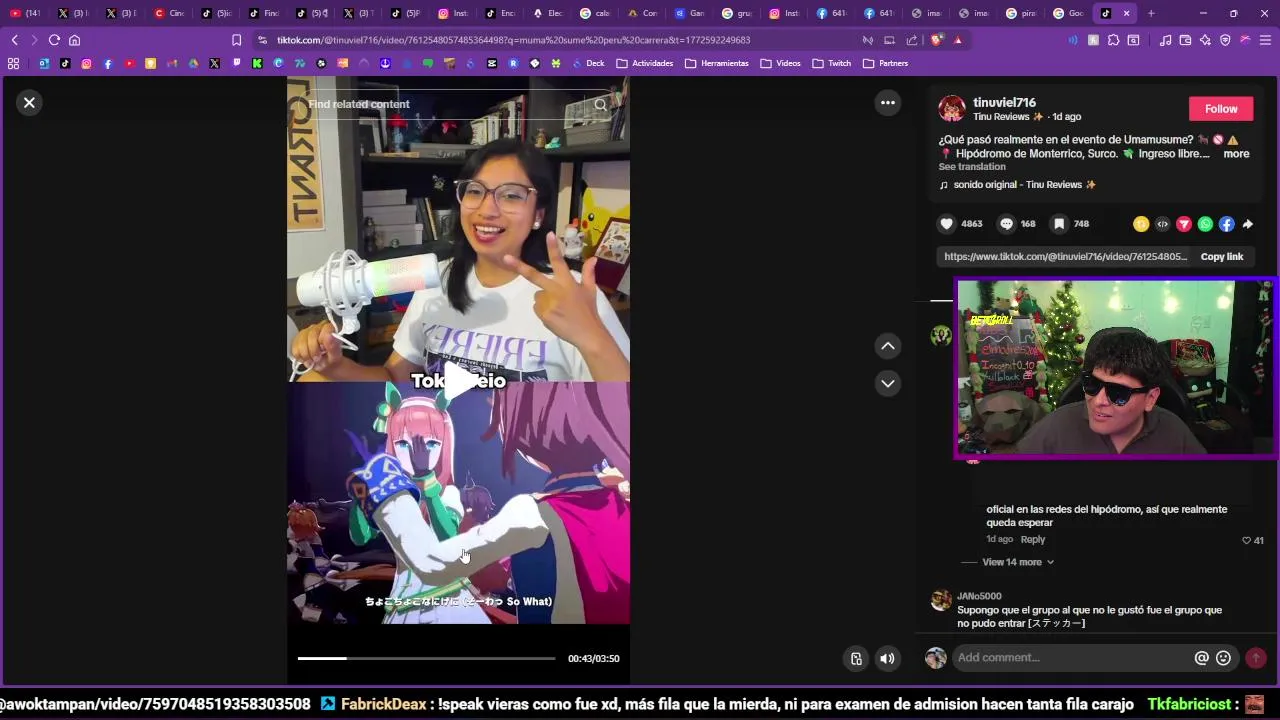Seek on the video progress bar

[426, 658]
